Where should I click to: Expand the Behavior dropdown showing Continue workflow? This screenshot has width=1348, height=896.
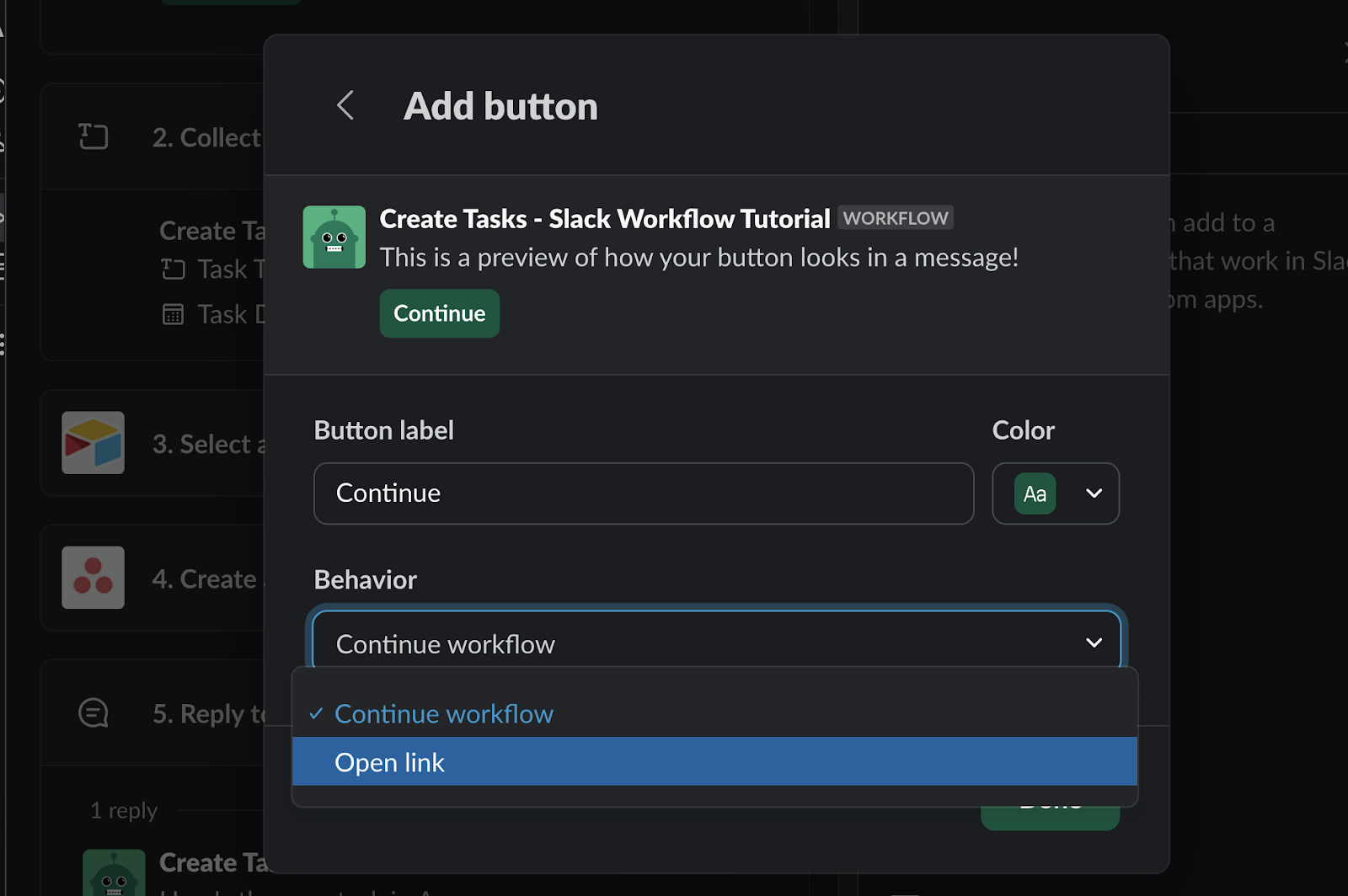[716, 643]
